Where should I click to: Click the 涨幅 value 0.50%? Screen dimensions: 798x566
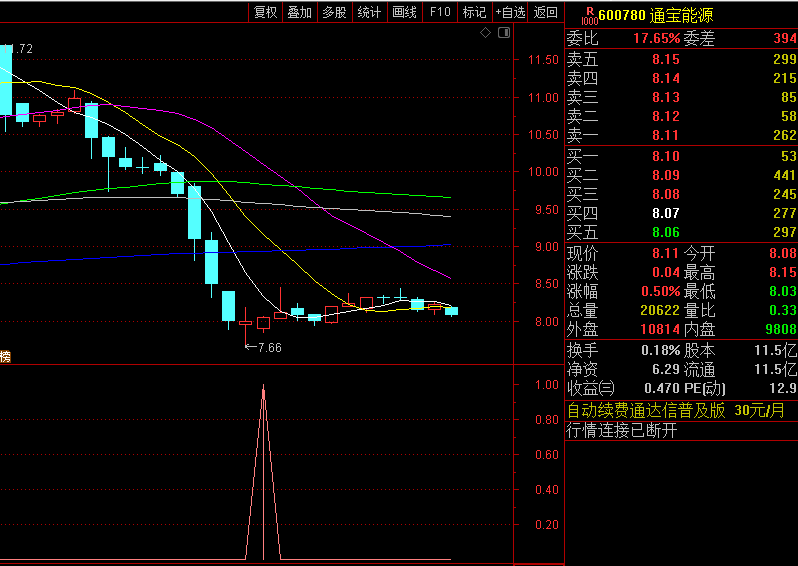tap(661, 291)
